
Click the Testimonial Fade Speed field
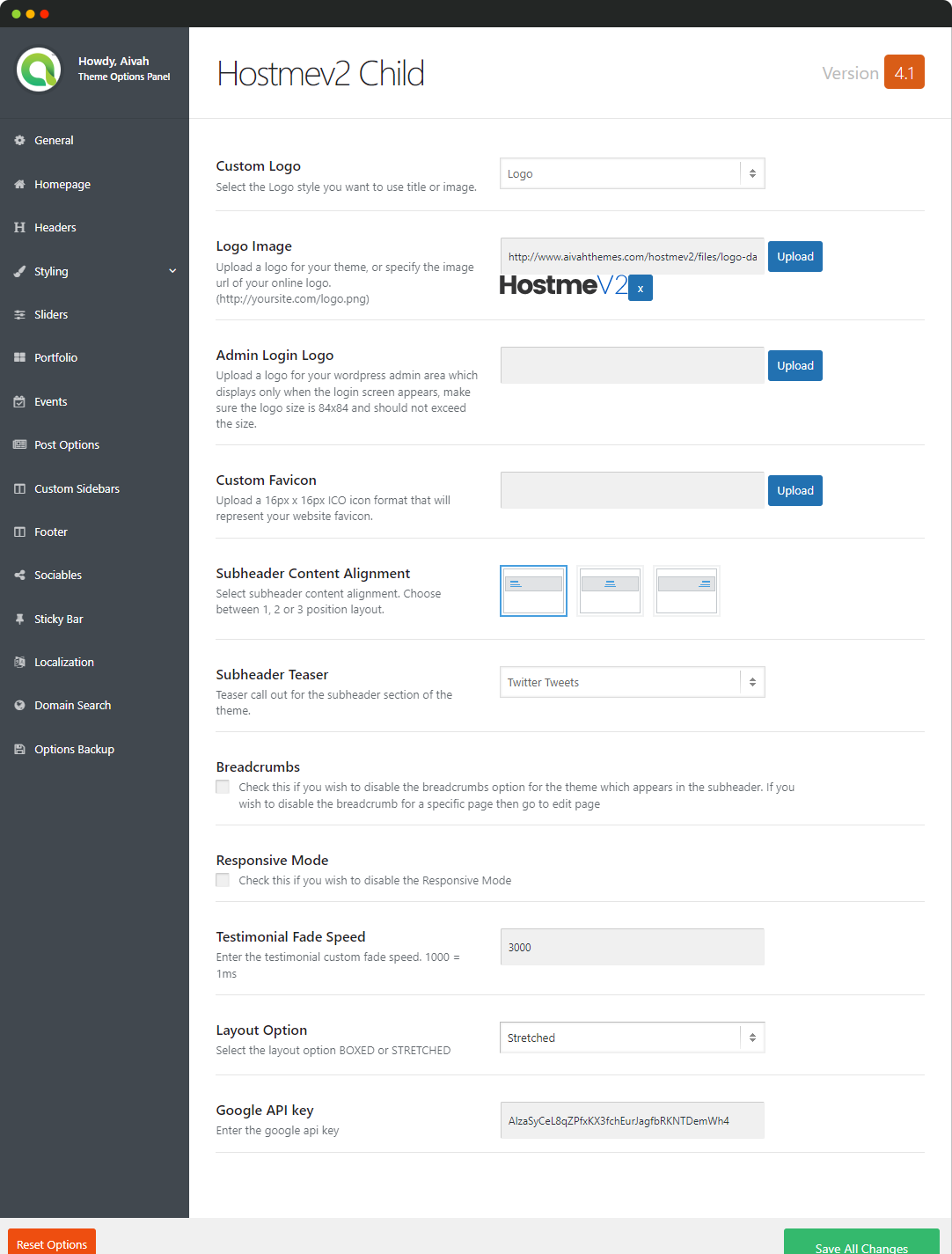click(x=632, y=948)
